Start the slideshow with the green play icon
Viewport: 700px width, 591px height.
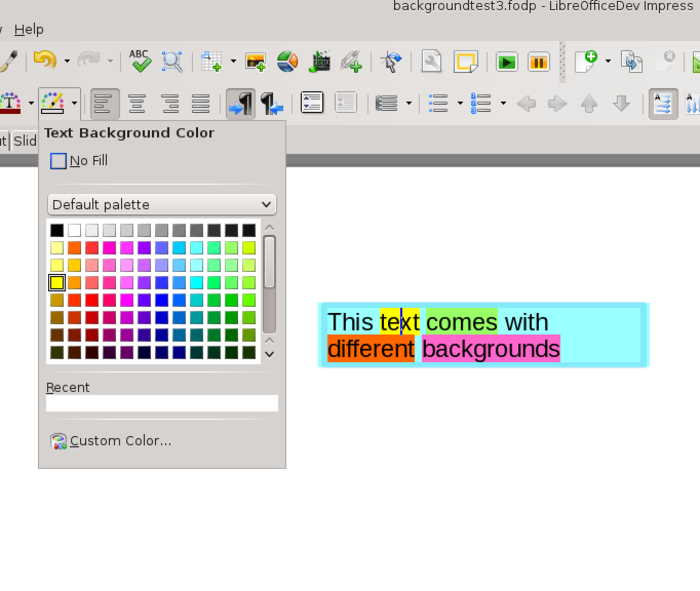[507, 62]
